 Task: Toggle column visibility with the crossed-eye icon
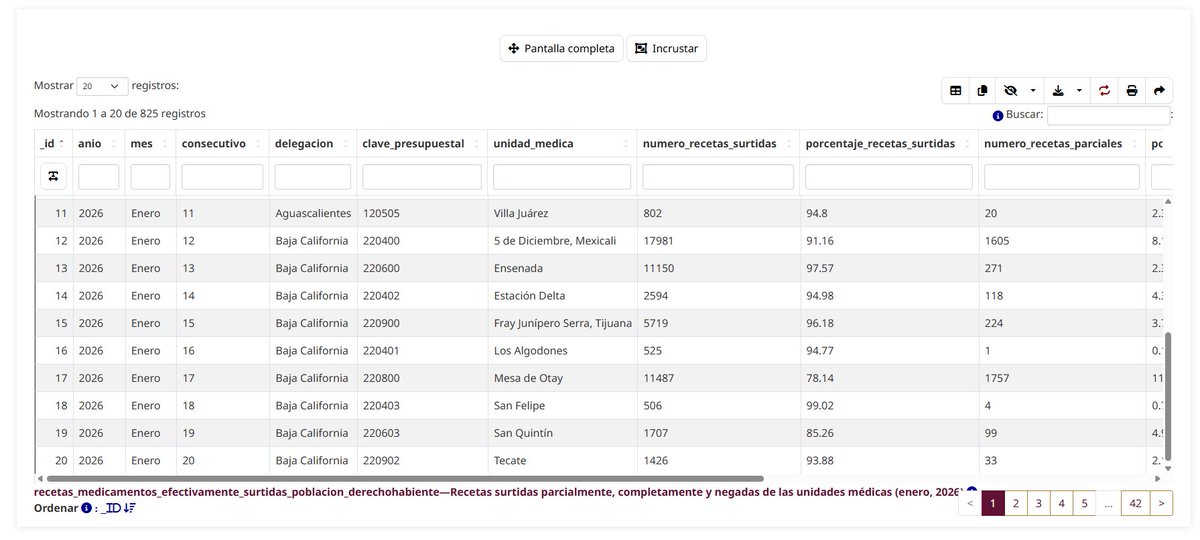coord(1009,90)
